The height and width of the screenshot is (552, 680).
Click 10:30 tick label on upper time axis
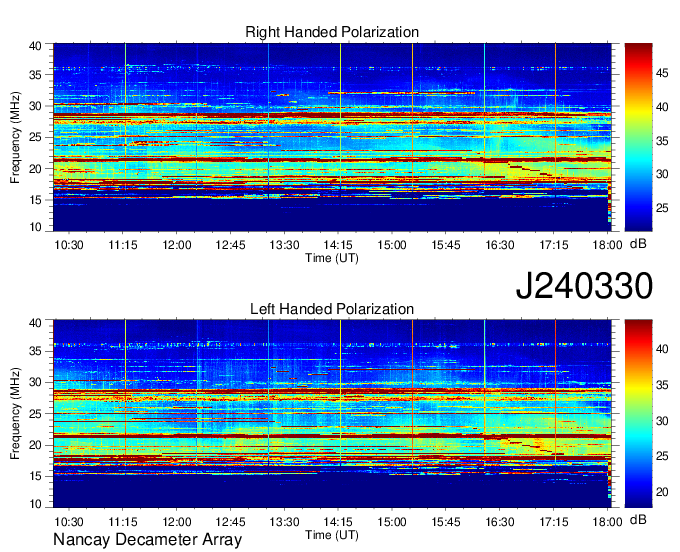(x=69, y=245)
